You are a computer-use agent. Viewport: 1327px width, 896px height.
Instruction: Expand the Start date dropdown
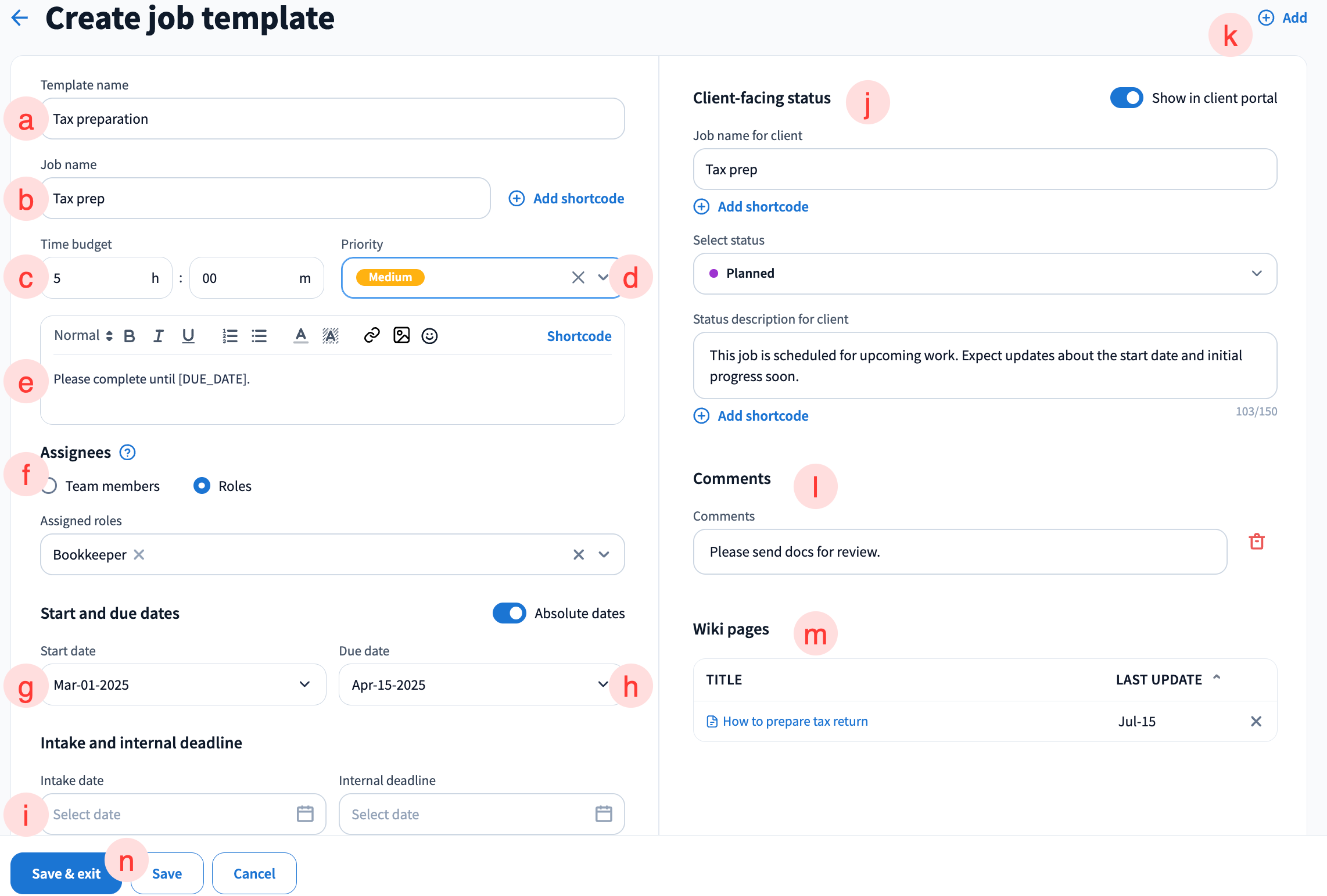[x=304, y=684]
